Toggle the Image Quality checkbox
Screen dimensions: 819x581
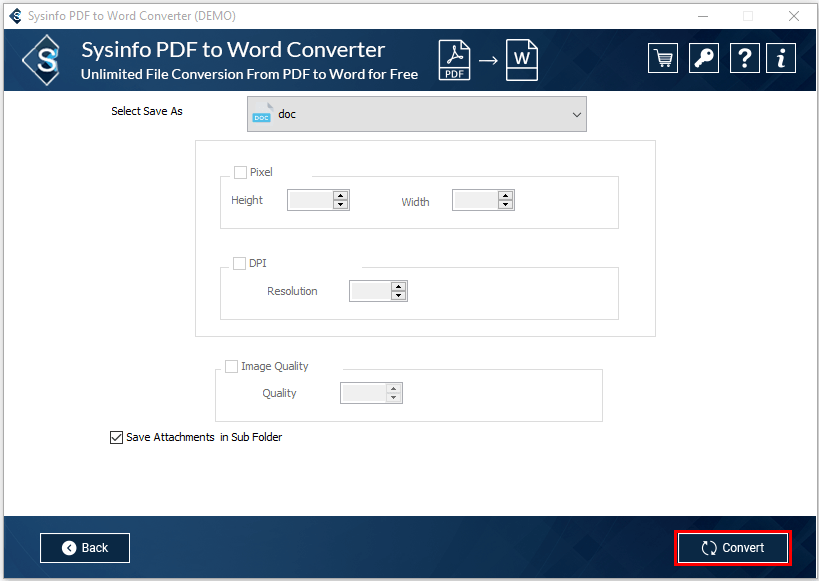(232, 366)
